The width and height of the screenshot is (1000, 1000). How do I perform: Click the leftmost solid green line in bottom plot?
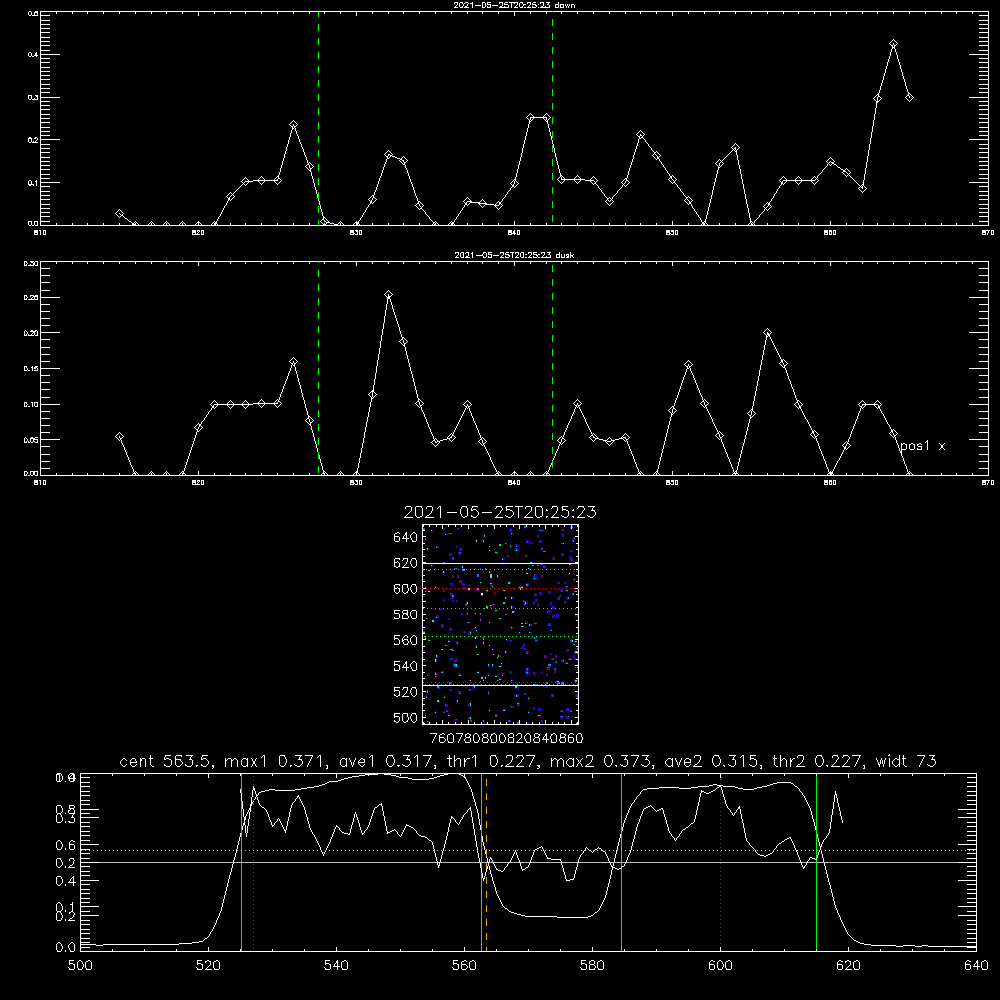pyautogui.click(x=242, y=862)
